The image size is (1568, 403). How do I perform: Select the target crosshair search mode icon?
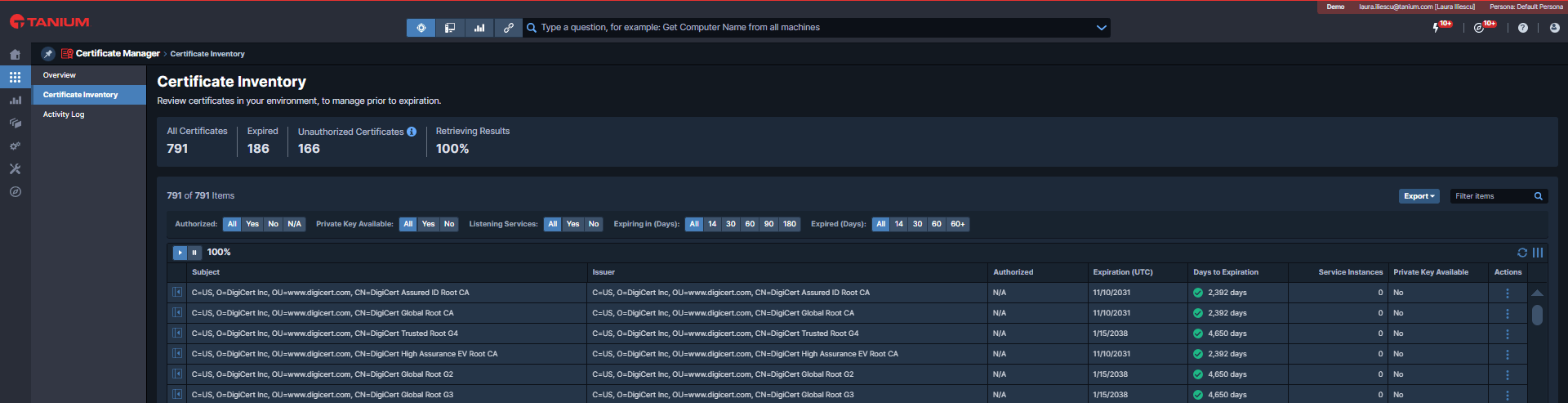[421, 28]
